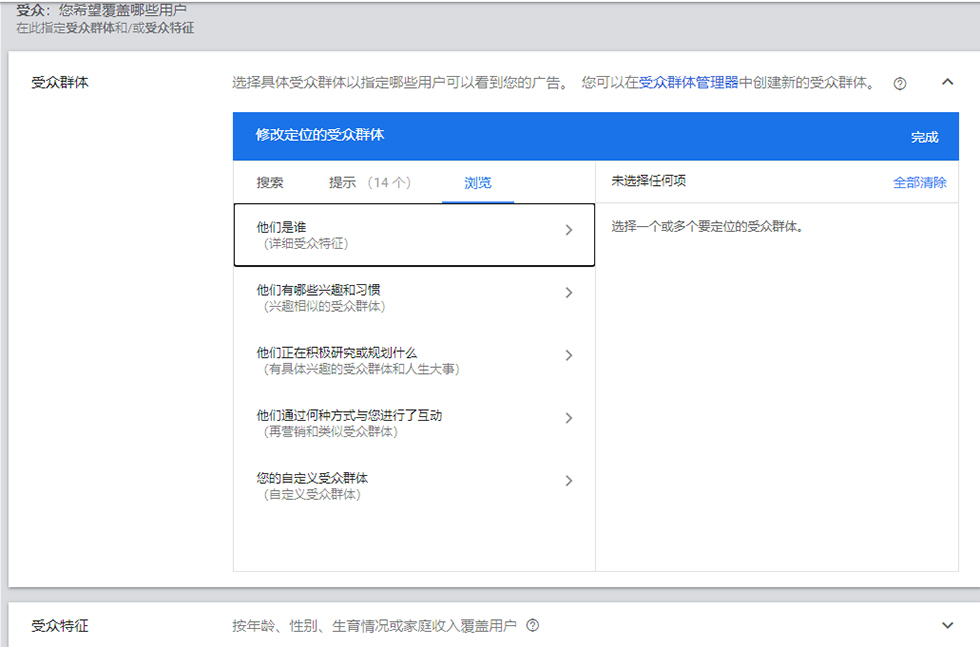
Task: Click the arrow icon beside 他们正在积极研究或规划什么
Action: pos(568,356)
